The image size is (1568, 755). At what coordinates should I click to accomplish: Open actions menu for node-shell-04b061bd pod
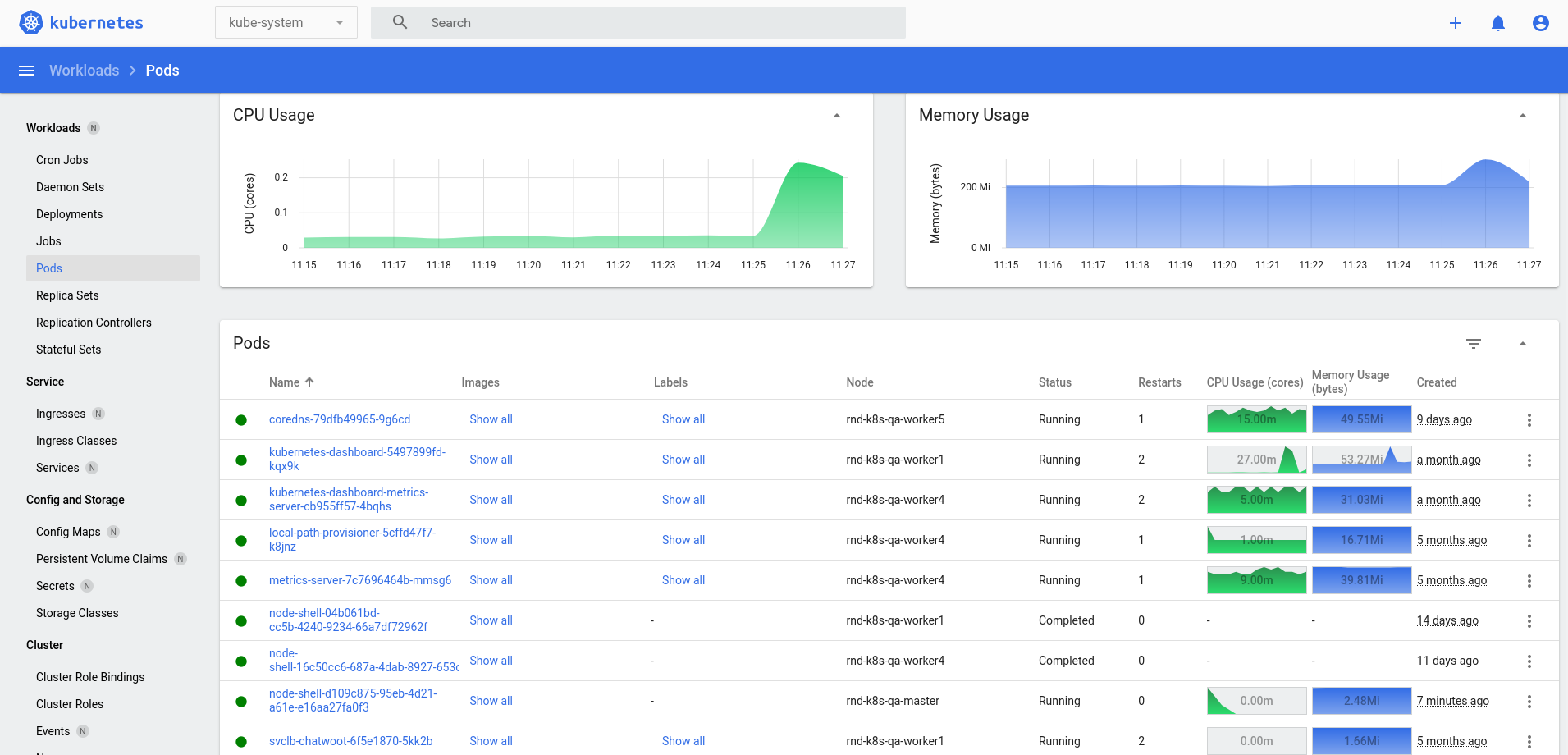1529,621
